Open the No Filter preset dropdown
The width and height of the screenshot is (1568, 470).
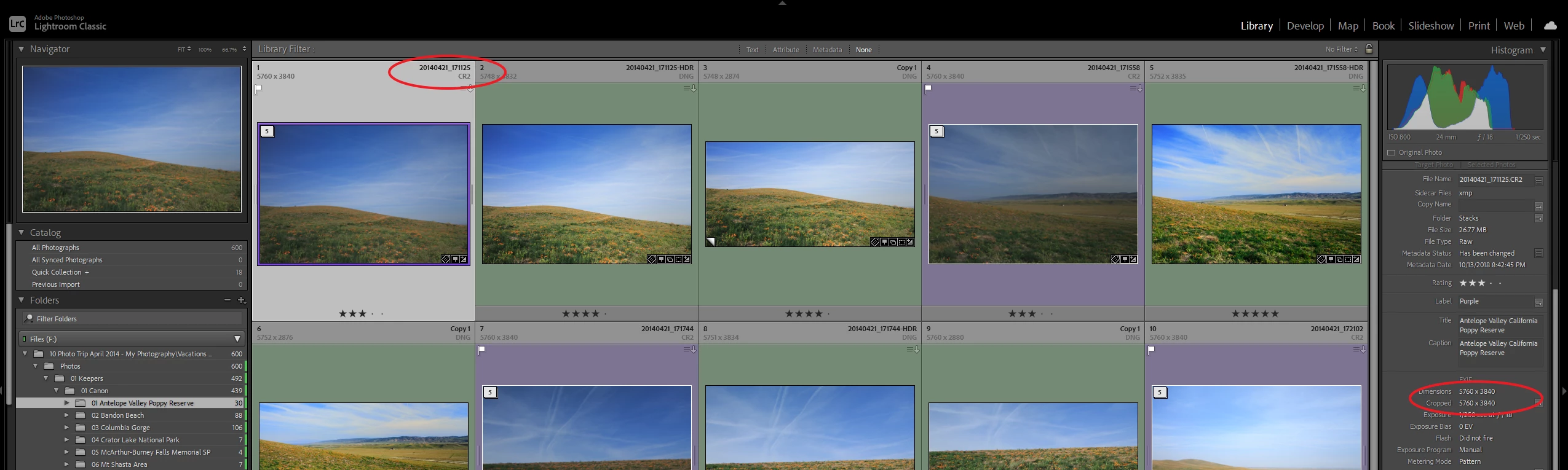tap(1341, 49)
